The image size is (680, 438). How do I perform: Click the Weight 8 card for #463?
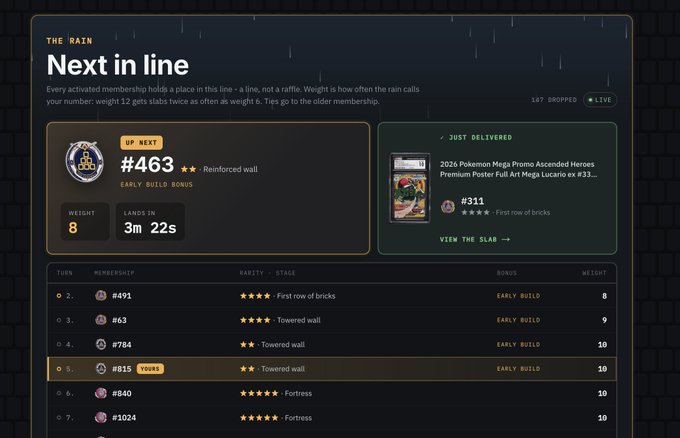85,221
